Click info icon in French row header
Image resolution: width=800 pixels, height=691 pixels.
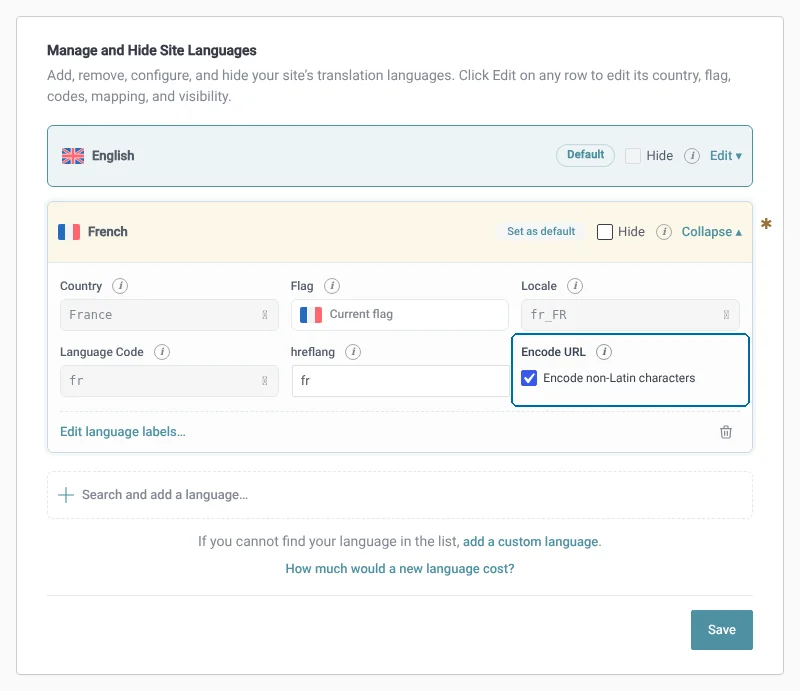point(664,232)
